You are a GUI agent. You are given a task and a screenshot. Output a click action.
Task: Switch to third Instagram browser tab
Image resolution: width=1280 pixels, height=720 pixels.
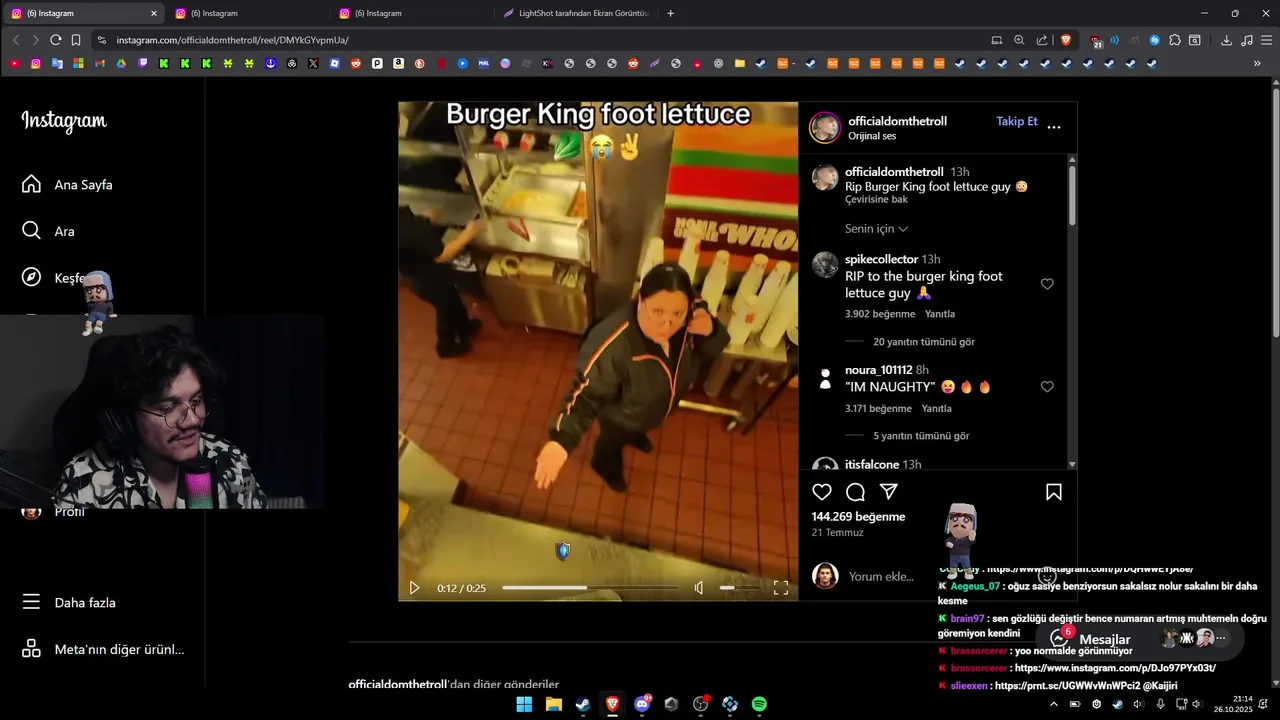(410, 13)
